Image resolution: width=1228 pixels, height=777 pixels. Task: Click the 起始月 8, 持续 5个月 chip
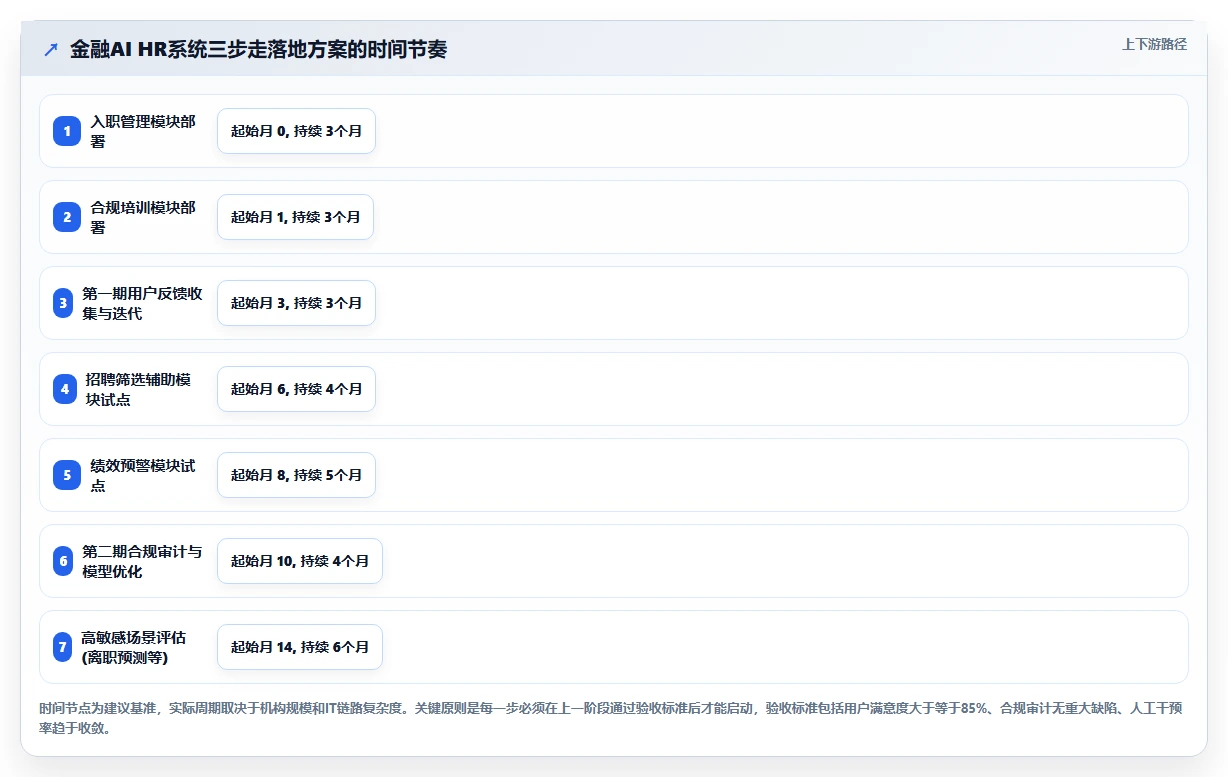[x=296, y=475]
